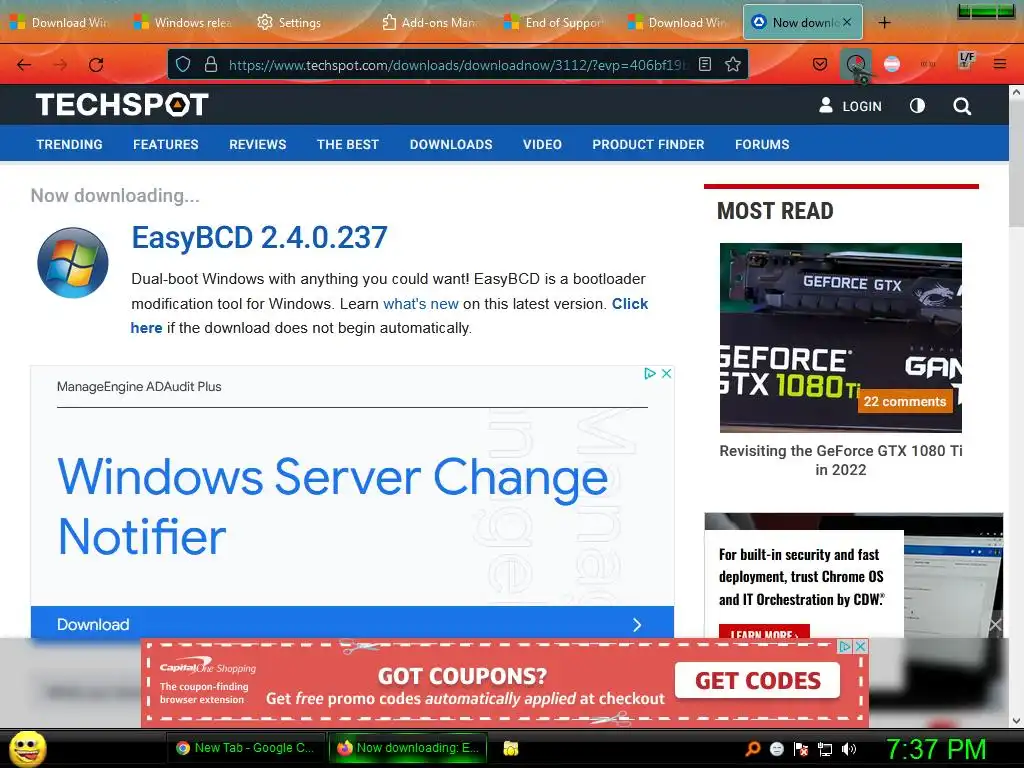Click the L/F extension icon
Screen dimensions: 1024x768
pyautogui.click(x=966, y=61)
